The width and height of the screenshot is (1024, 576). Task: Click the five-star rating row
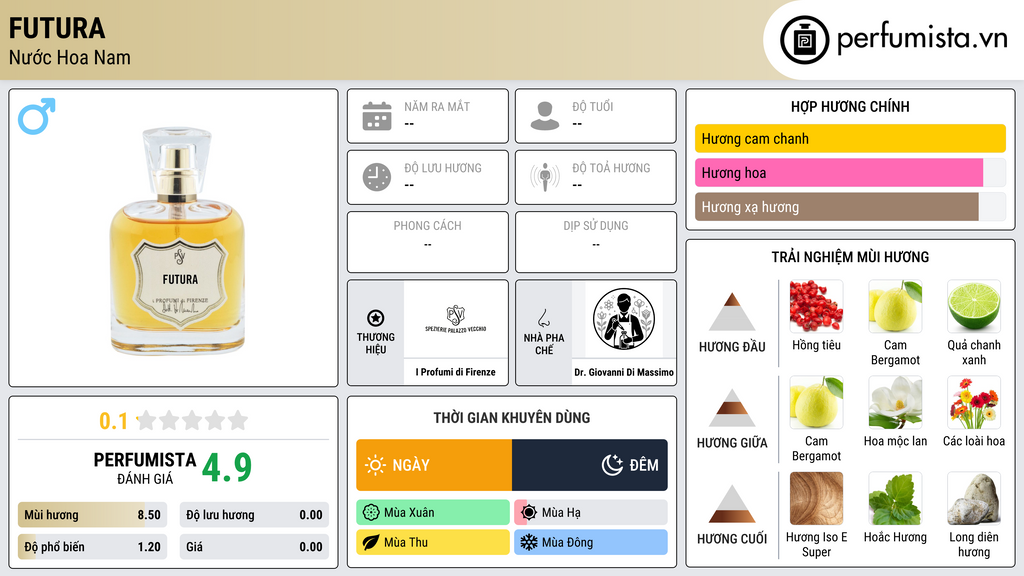point(192,420)
